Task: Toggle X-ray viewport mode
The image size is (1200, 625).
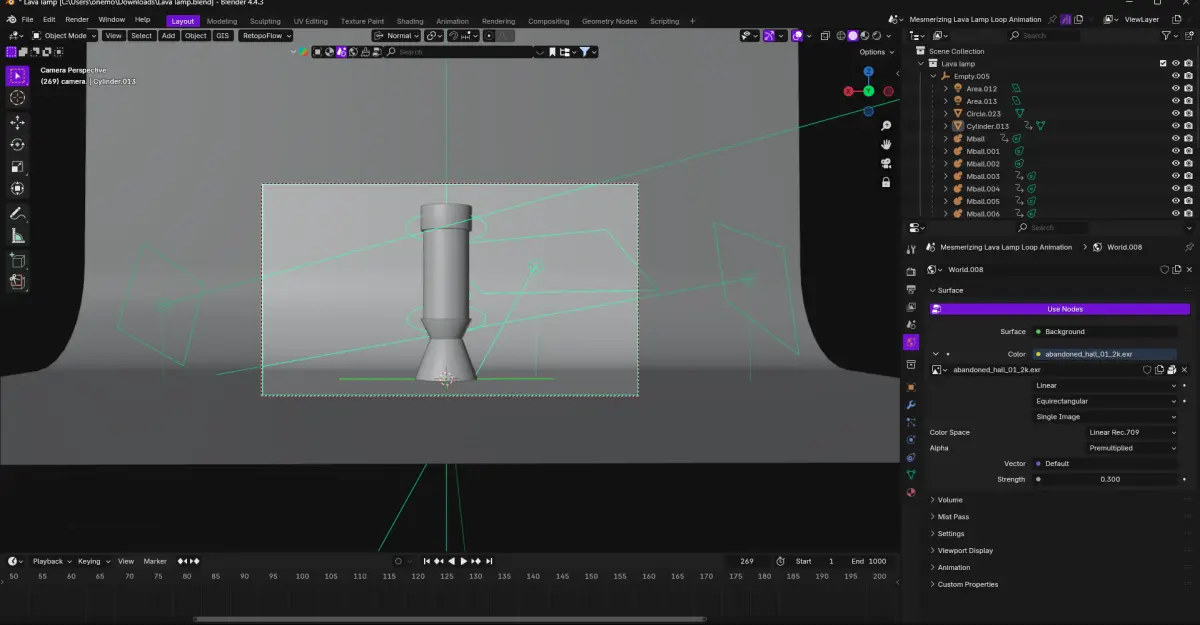Action: coord(826,35)
